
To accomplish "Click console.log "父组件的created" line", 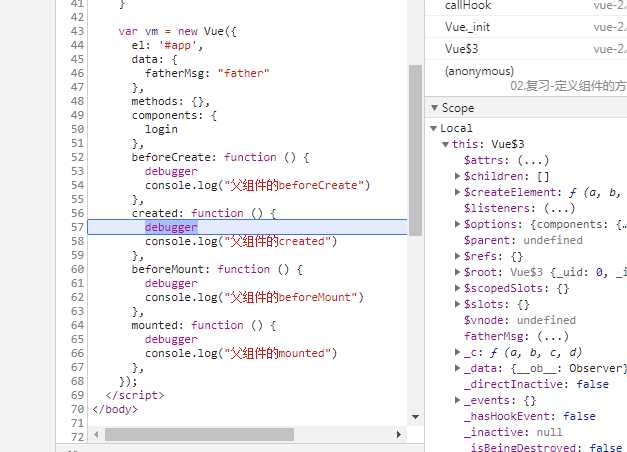I will [241, 241].
